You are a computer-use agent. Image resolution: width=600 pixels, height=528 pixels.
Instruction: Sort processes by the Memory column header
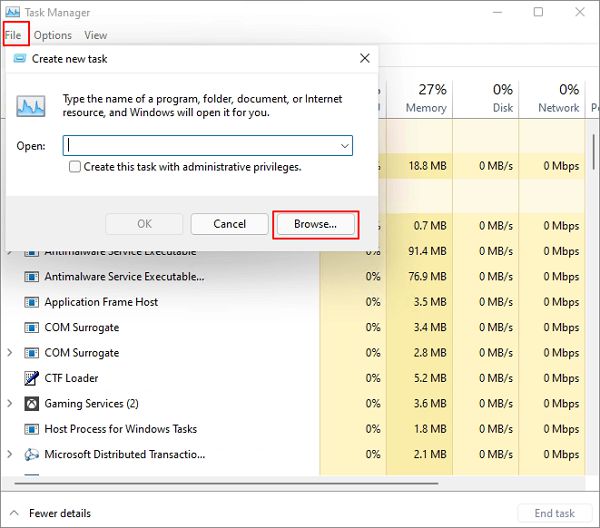(425, 98)
